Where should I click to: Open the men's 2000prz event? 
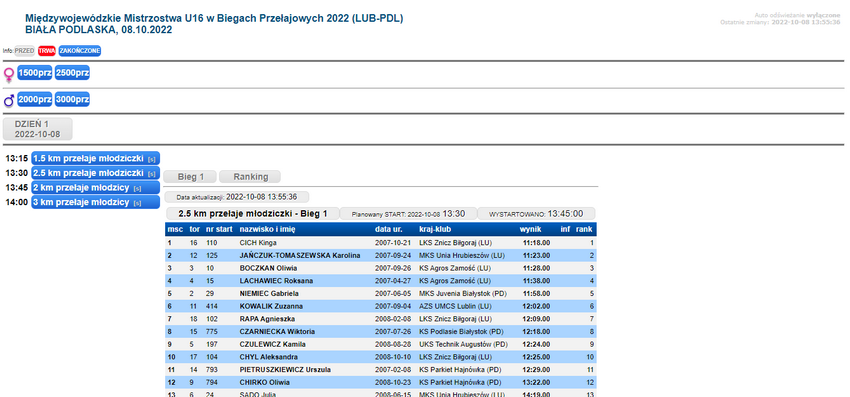click(x=35, y=100)
